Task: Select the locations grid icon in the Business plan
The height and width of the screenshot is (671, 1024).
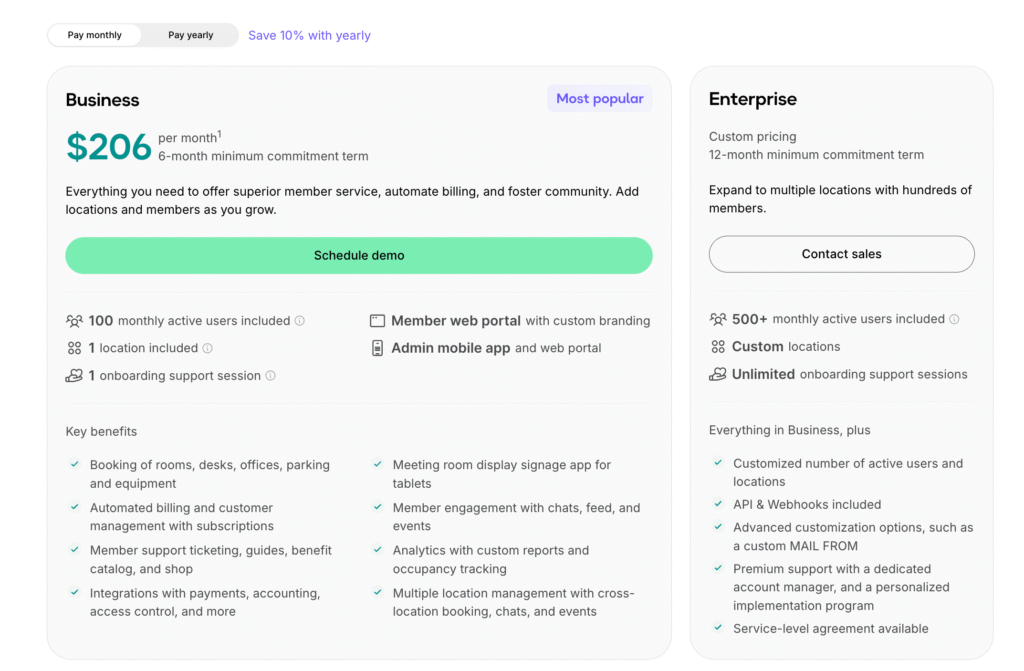Action: point(75,349)
